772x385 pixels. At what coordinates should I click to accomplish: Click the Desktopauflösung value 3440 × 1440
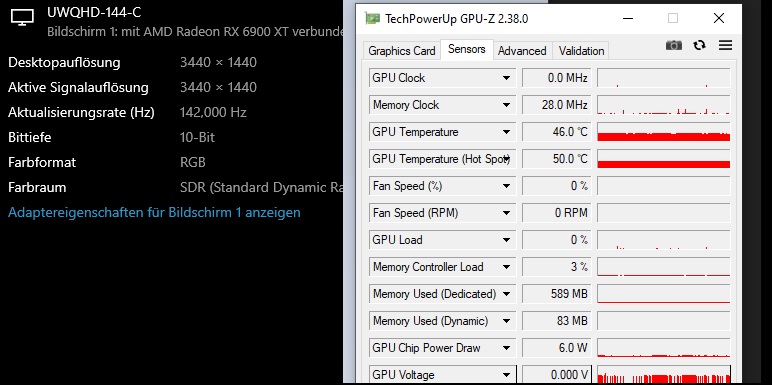tap(218, 63)
